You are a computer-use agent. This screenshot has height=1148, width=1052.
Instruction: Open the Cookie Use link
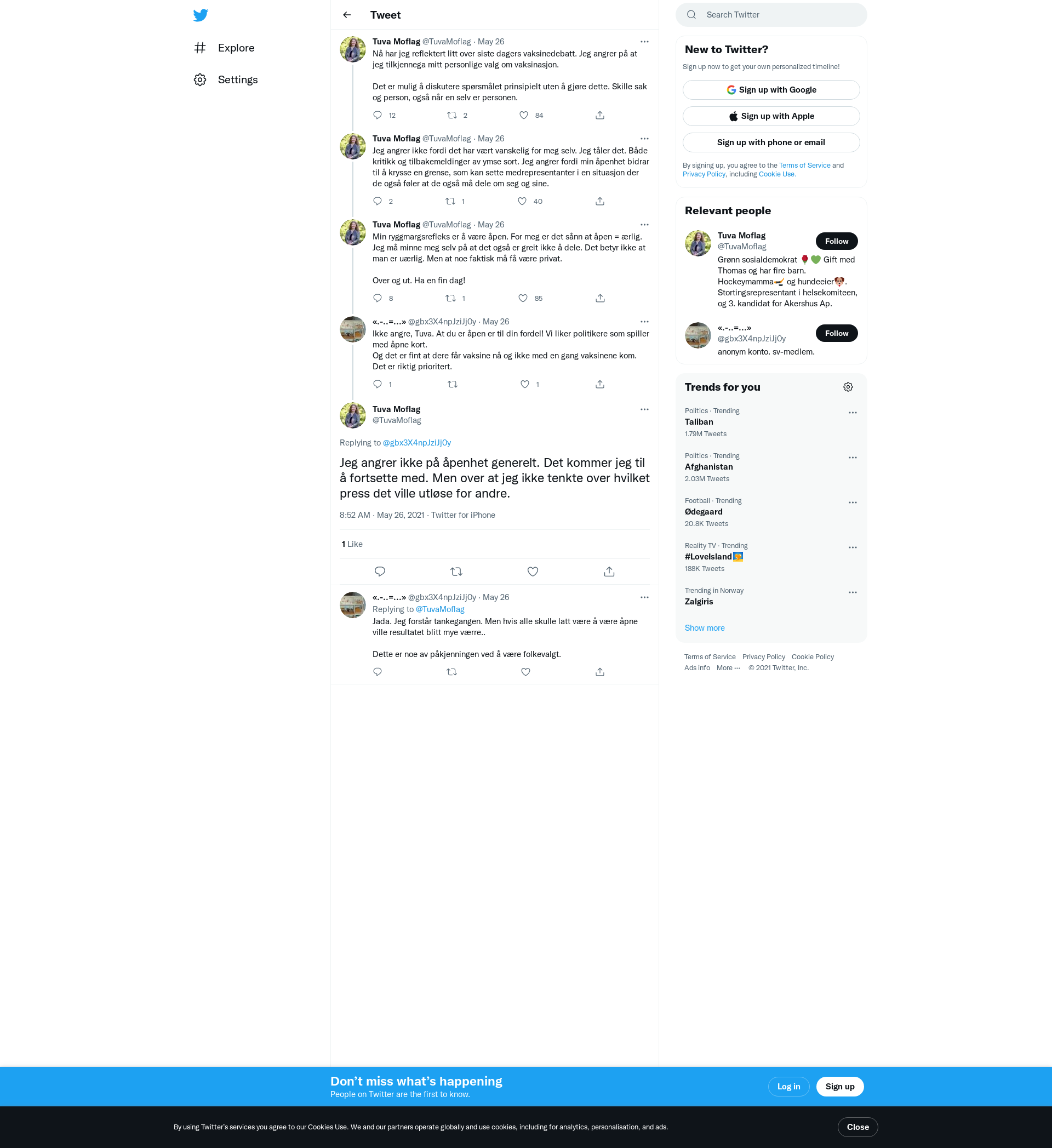(776, 174)
